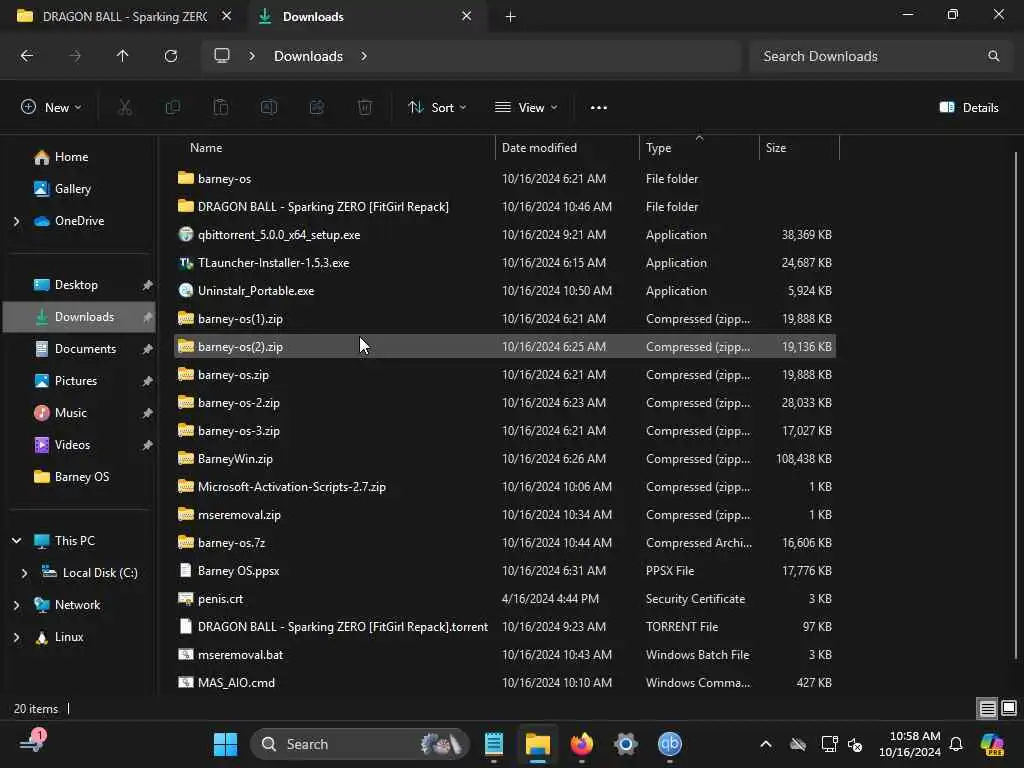
Task: Select TLauncher-Installer-1.5.3.exe
Action: click(x=505, y=263)
